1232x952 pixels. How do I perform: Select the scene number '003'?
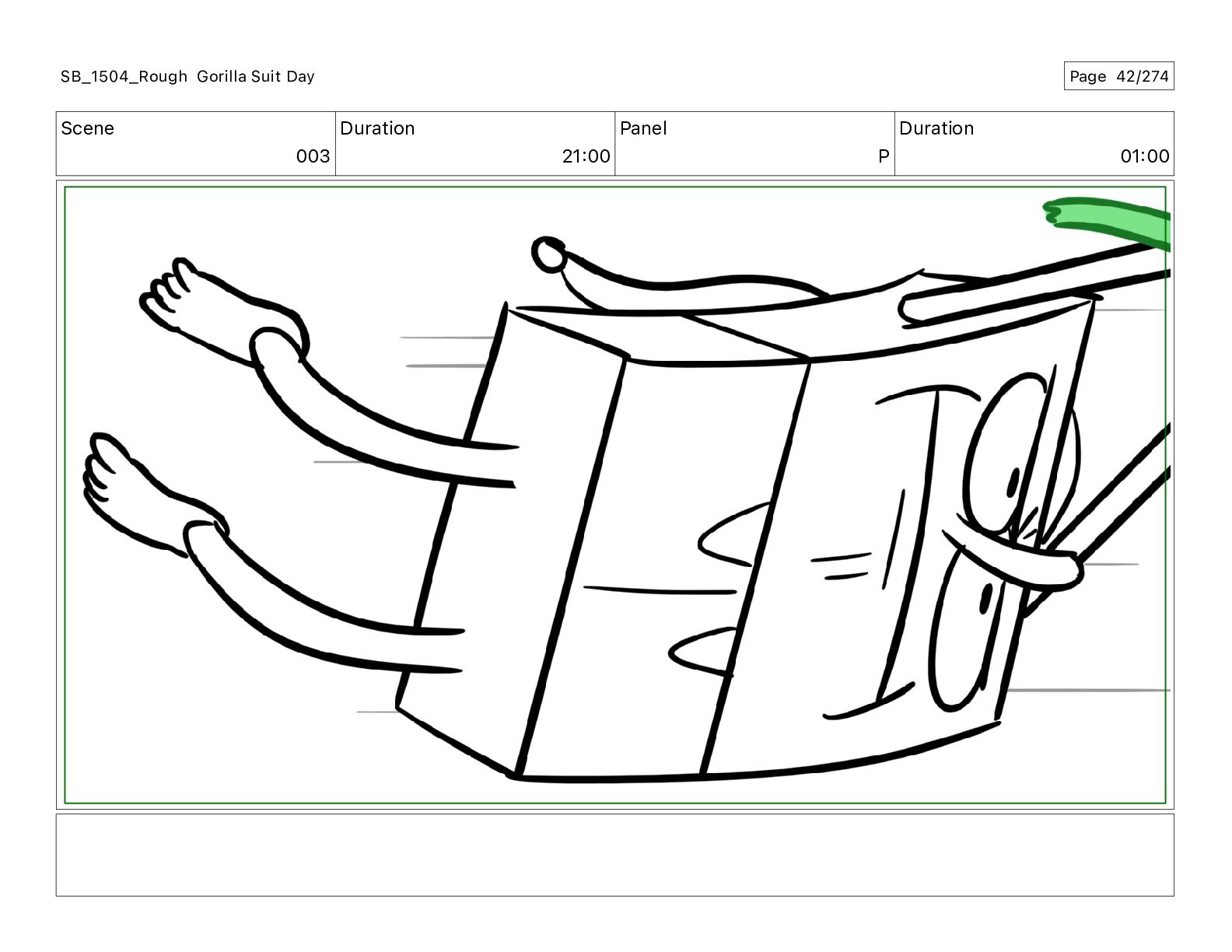pos(313,156)
